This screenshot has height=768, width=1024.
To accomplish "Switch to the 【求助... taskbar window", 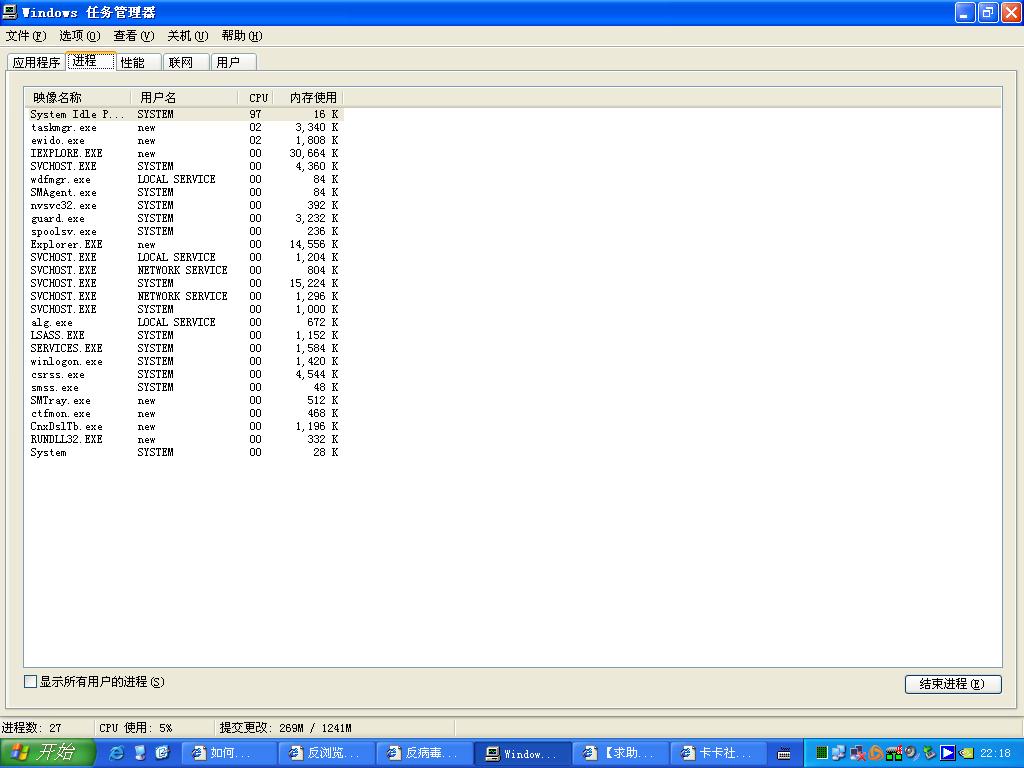I will tap(620, 754).
